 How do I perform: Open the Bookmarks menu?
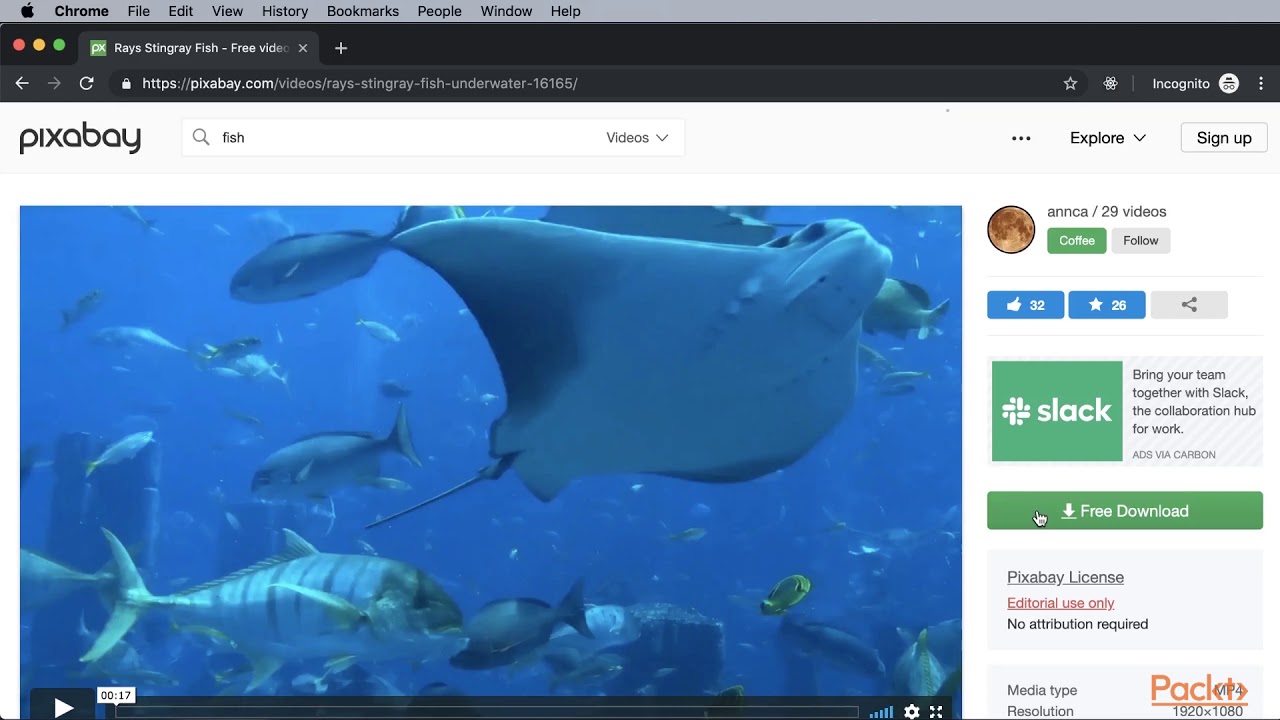tap(363, 11)
